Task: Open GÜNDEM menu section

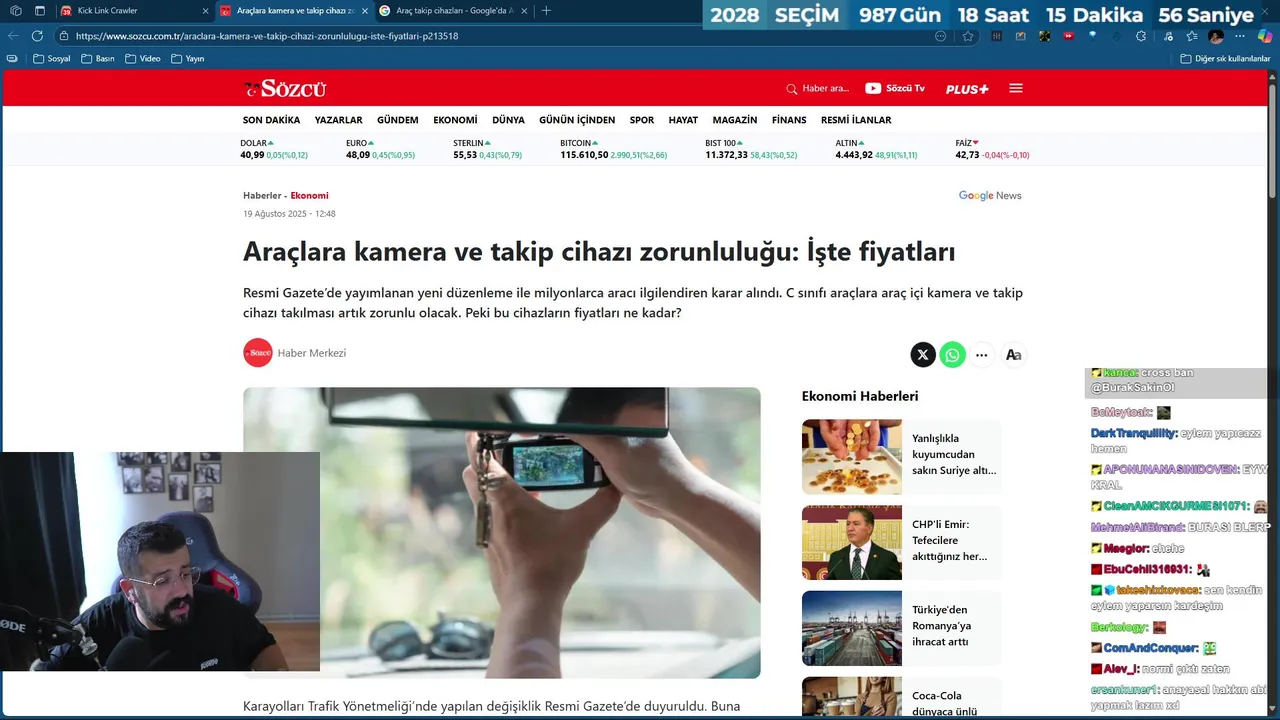Action: pos(397,120)
